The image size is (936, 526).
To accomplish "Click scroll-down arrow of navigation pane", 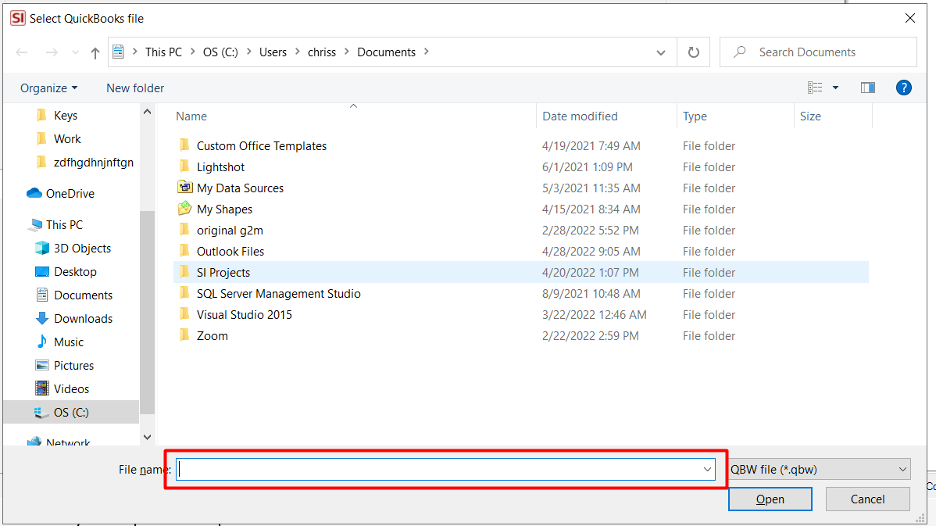I will coord(147,437).
